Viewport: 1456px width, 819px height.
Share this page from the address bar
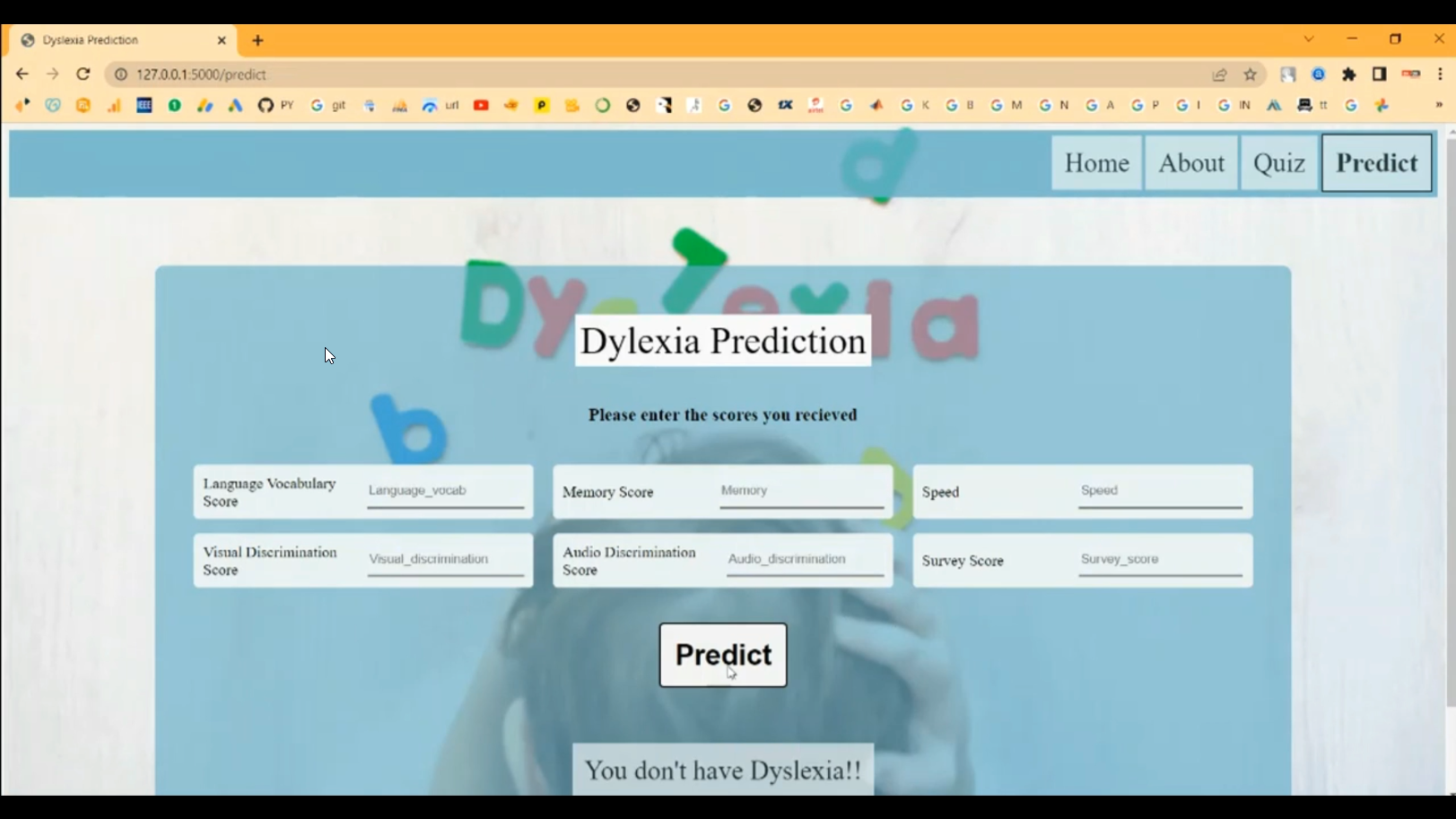coord(1219,74)
